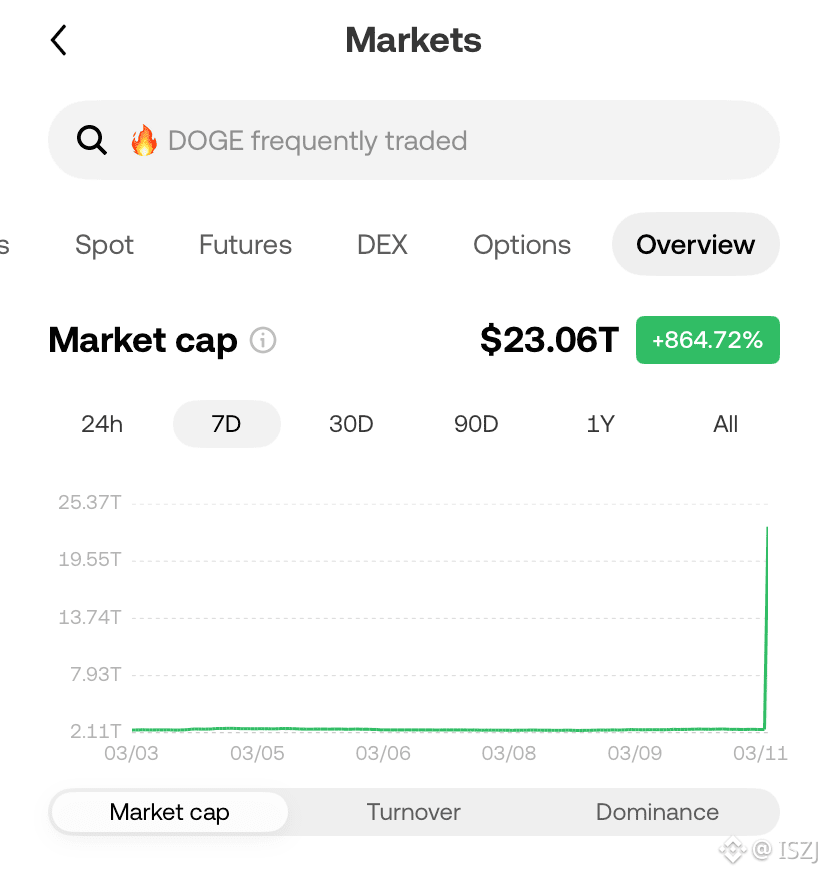Select the 7D time range
Screen dimensions: 827x875
(x=227, y=424)
